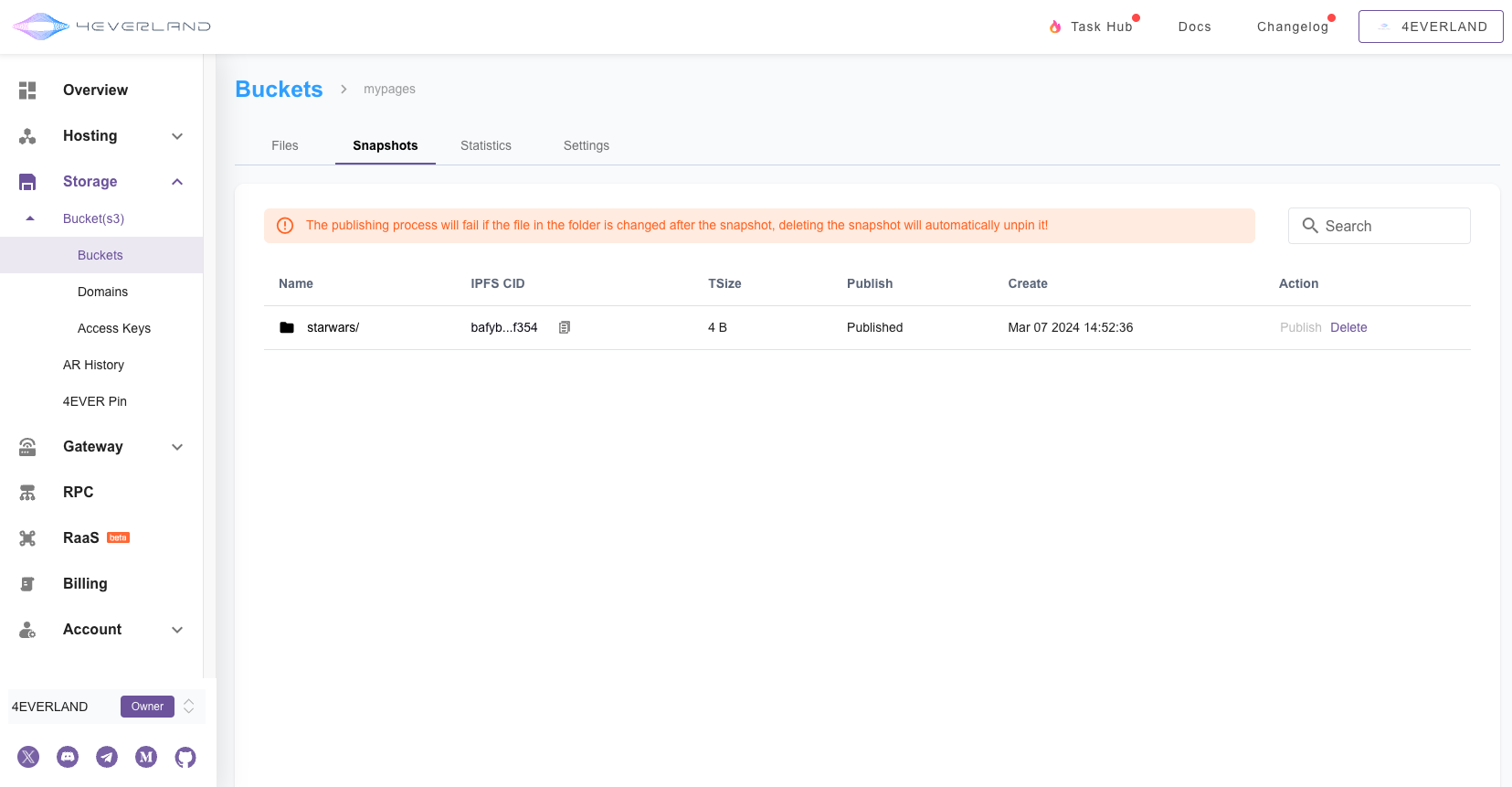Viewport: 1512px width, 787px height.
Task: Expand the Account sidebar section
Action: (x=177, y=630)
